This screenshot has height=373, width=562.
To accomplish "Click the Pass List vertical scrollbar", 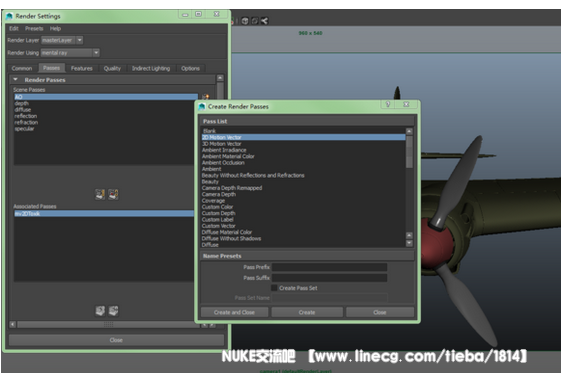I will coord(409,187).
